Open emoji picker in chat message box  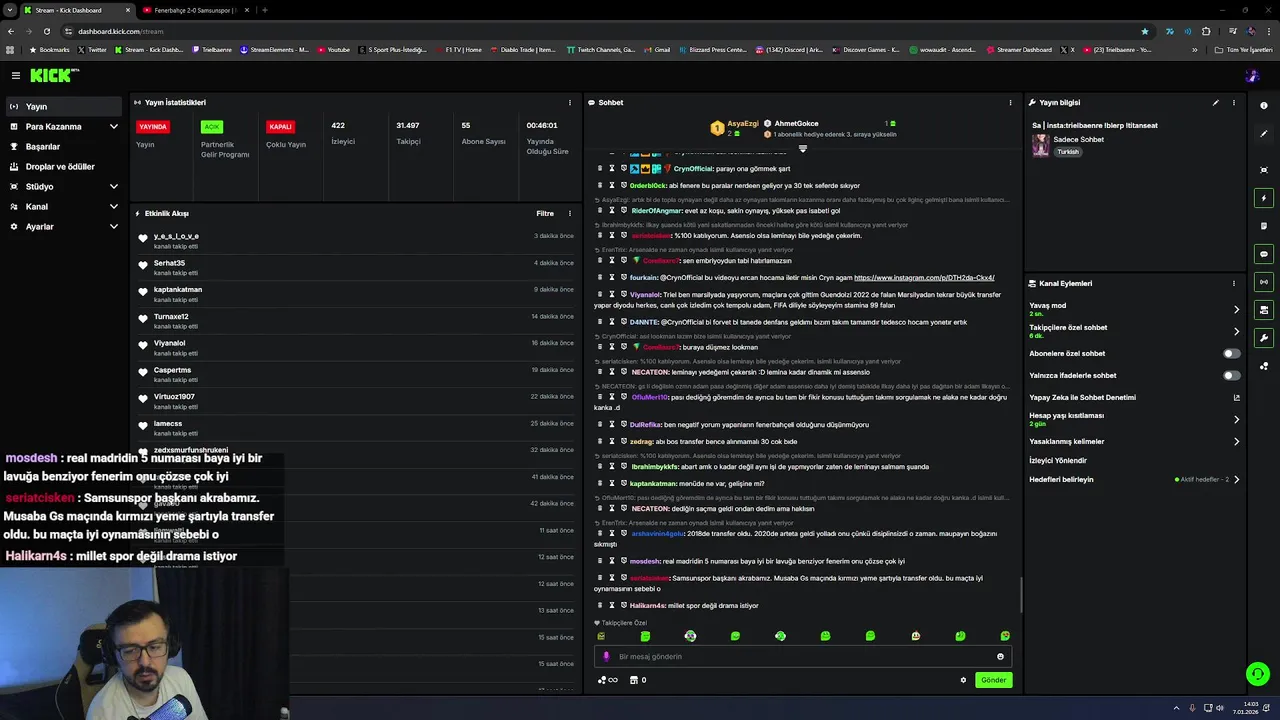point(1000,657)
